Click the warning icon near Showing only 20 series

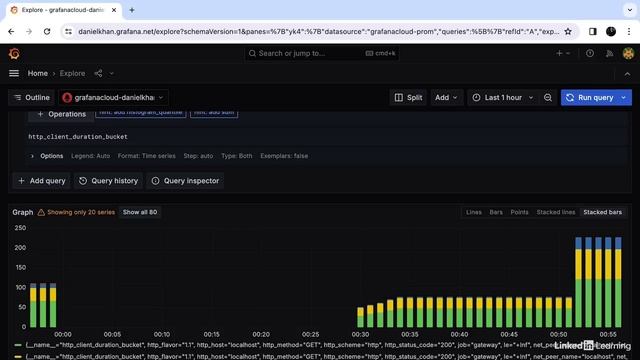click(x=41, y=212)
